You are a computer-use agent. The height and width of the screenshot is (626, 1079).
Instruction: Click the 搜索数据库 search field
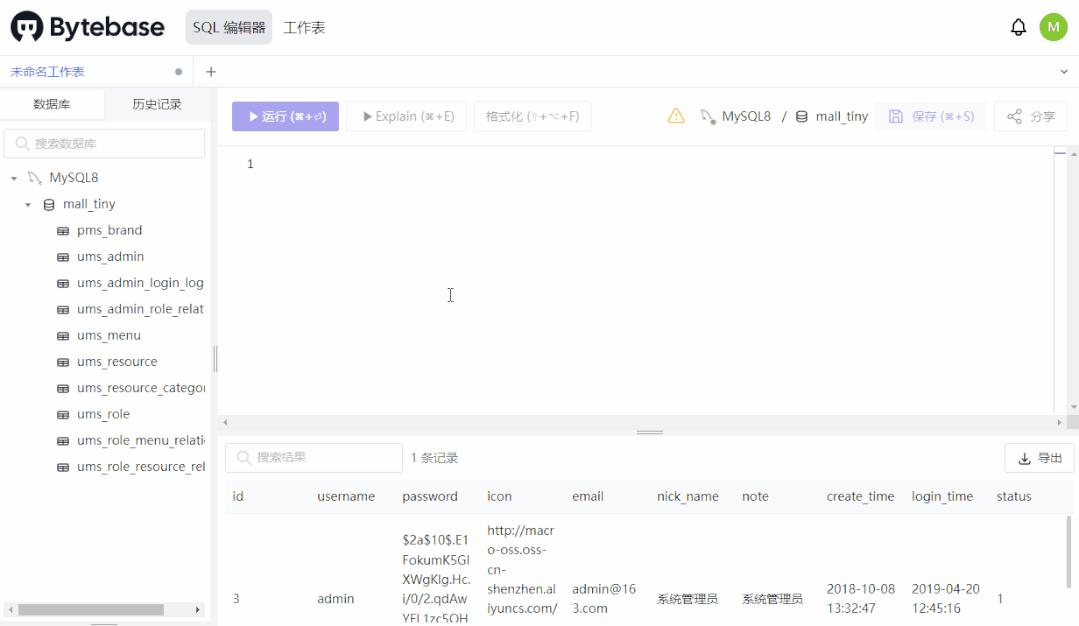click(104, 143)
